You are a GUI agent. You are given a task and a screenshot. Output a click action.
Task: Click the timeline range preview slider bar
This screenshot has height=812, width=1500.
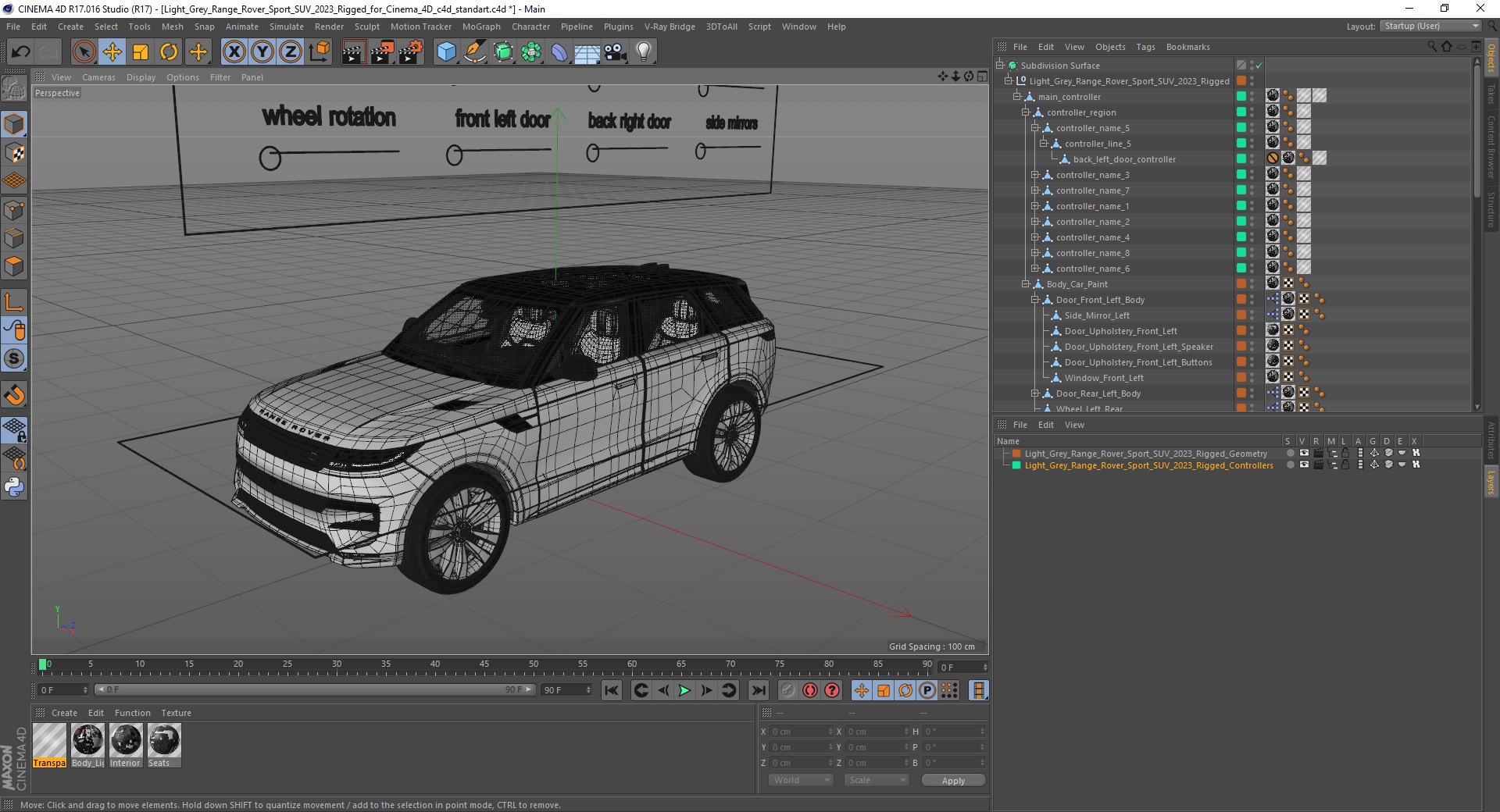tap(315, 689)
